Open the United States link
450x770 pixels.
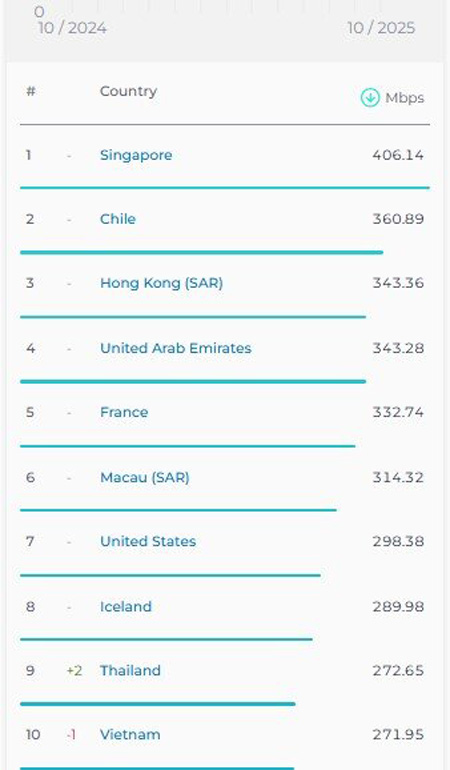(148, 541)
